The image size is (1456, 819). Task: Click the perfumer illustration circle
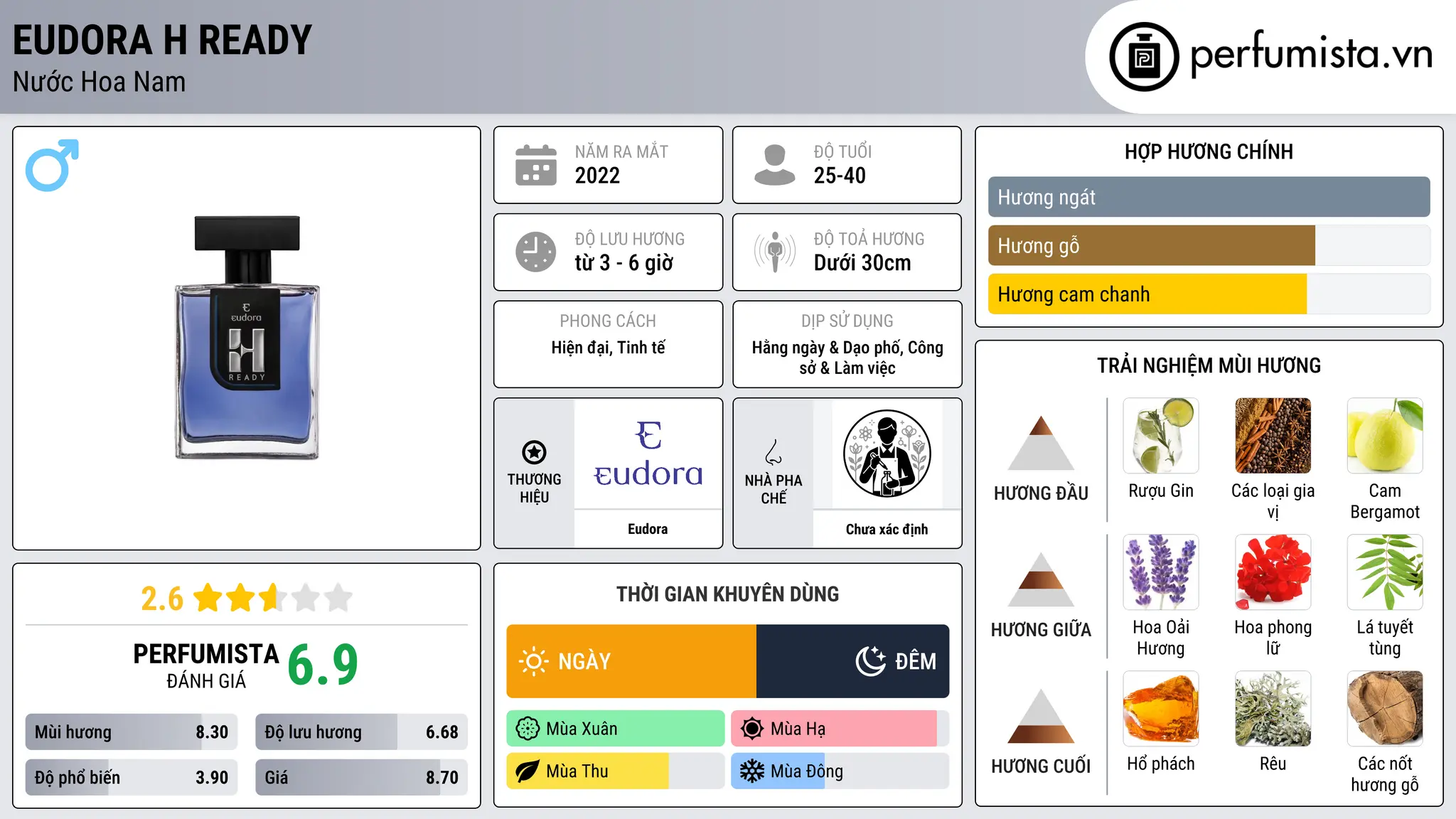pos(887,454)
